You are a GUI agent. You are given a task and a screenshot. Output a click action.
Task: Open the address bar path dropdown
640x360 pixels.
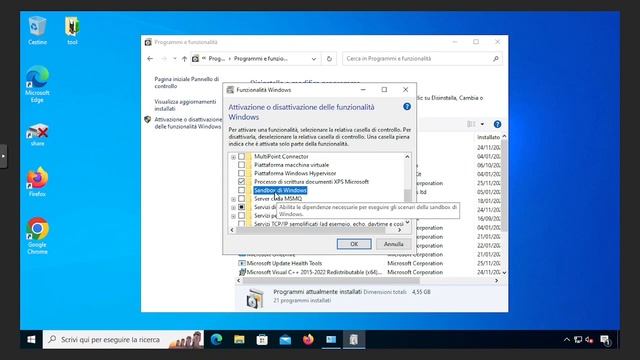pos(314,59)
